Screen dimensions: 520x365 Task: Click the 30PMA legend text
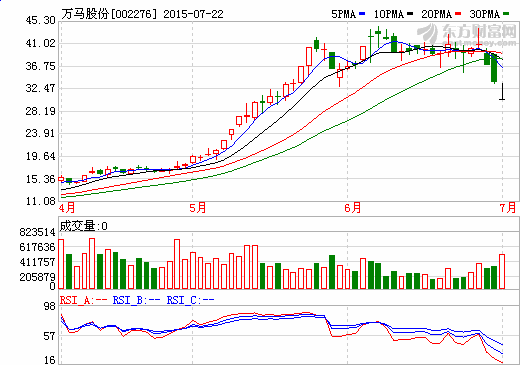pos(485,14)
